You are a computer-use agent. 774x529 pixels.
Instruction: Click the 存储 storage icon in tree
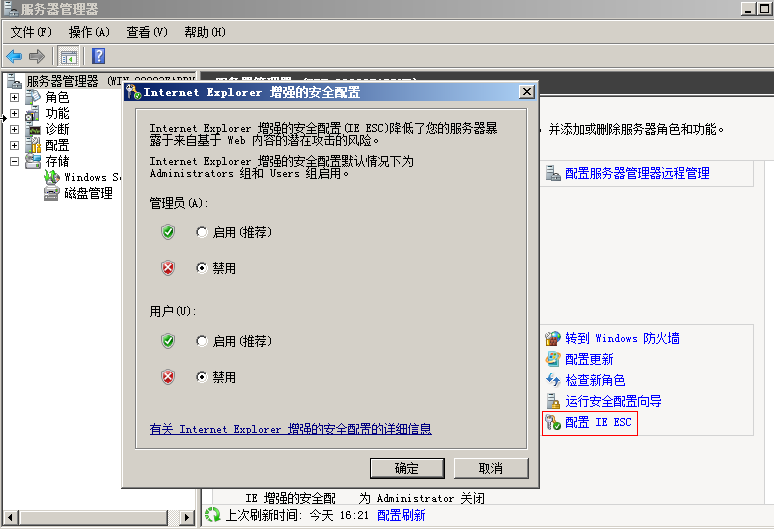point(33,161)
